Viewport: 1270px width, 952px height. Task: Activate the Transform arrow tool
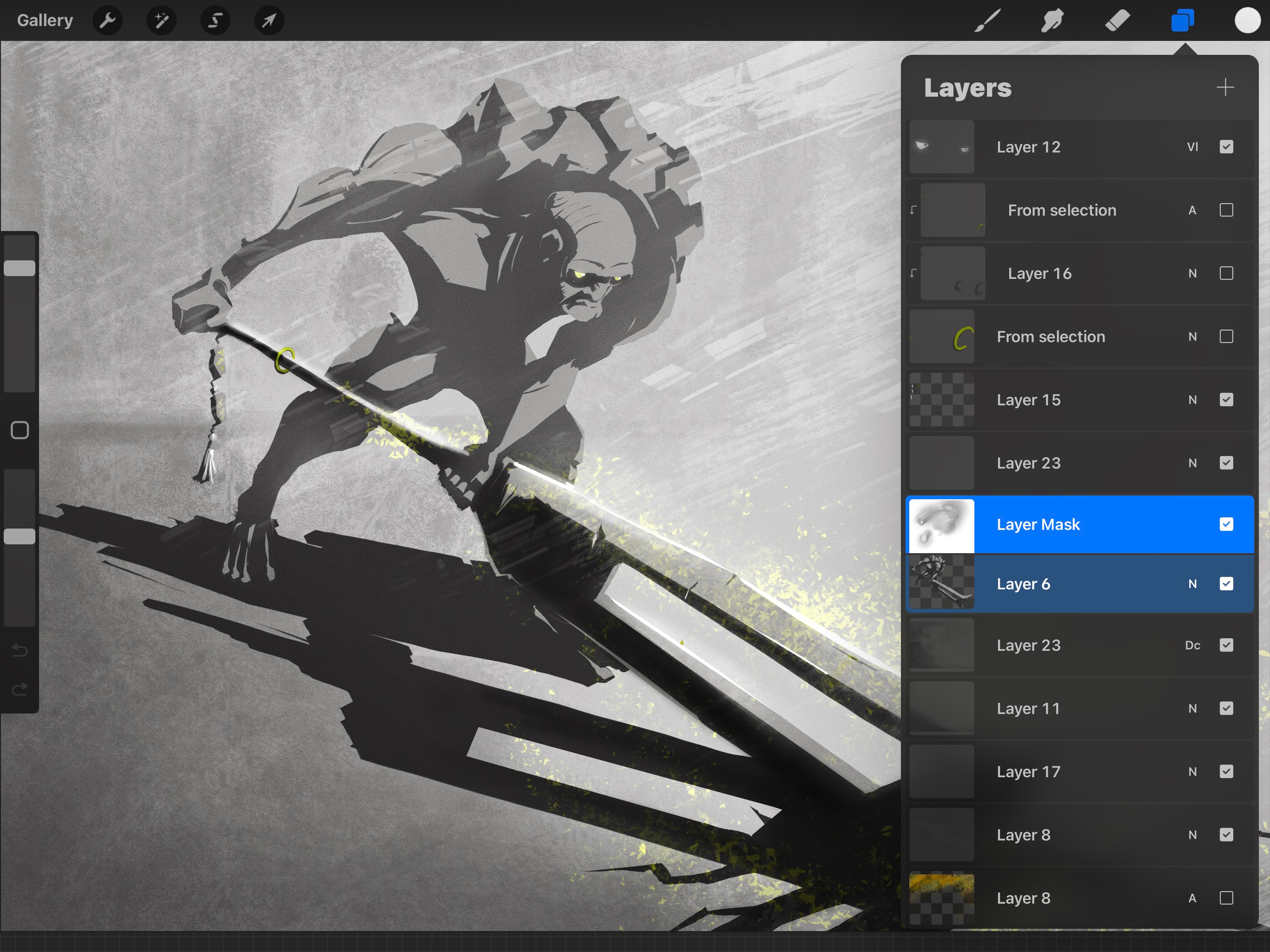coord(269,21)
